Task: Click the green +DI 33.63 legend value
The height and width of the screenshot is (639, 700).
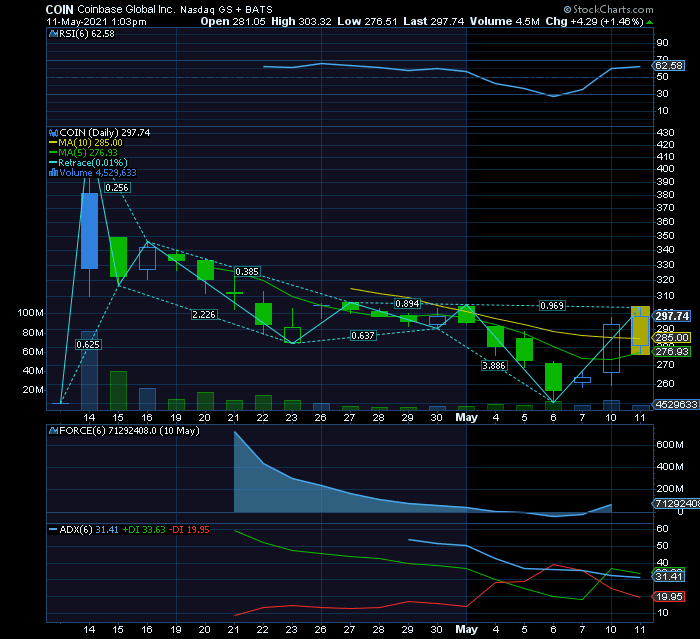Action: pyautogui.click(x=144, y=530)
